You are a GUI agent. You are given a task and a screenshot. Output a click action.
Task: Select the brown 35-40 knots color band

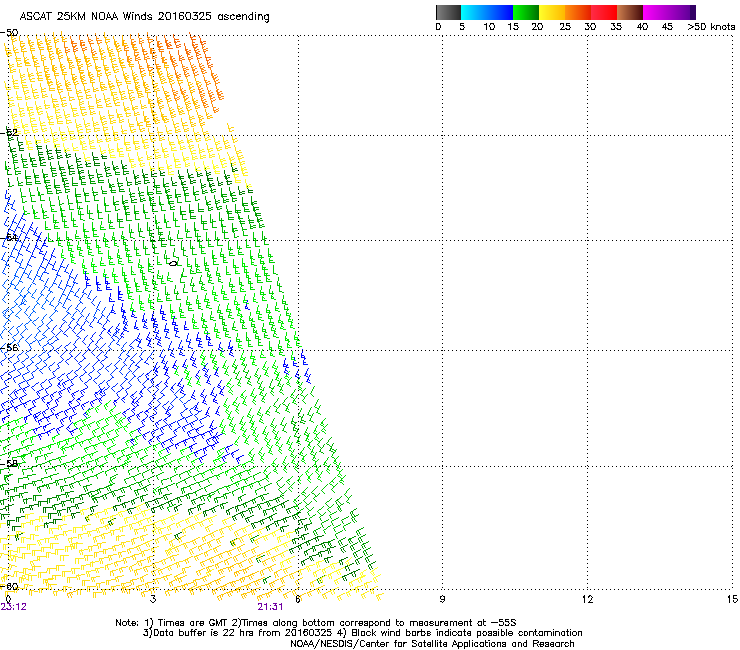tap(630, 12)
